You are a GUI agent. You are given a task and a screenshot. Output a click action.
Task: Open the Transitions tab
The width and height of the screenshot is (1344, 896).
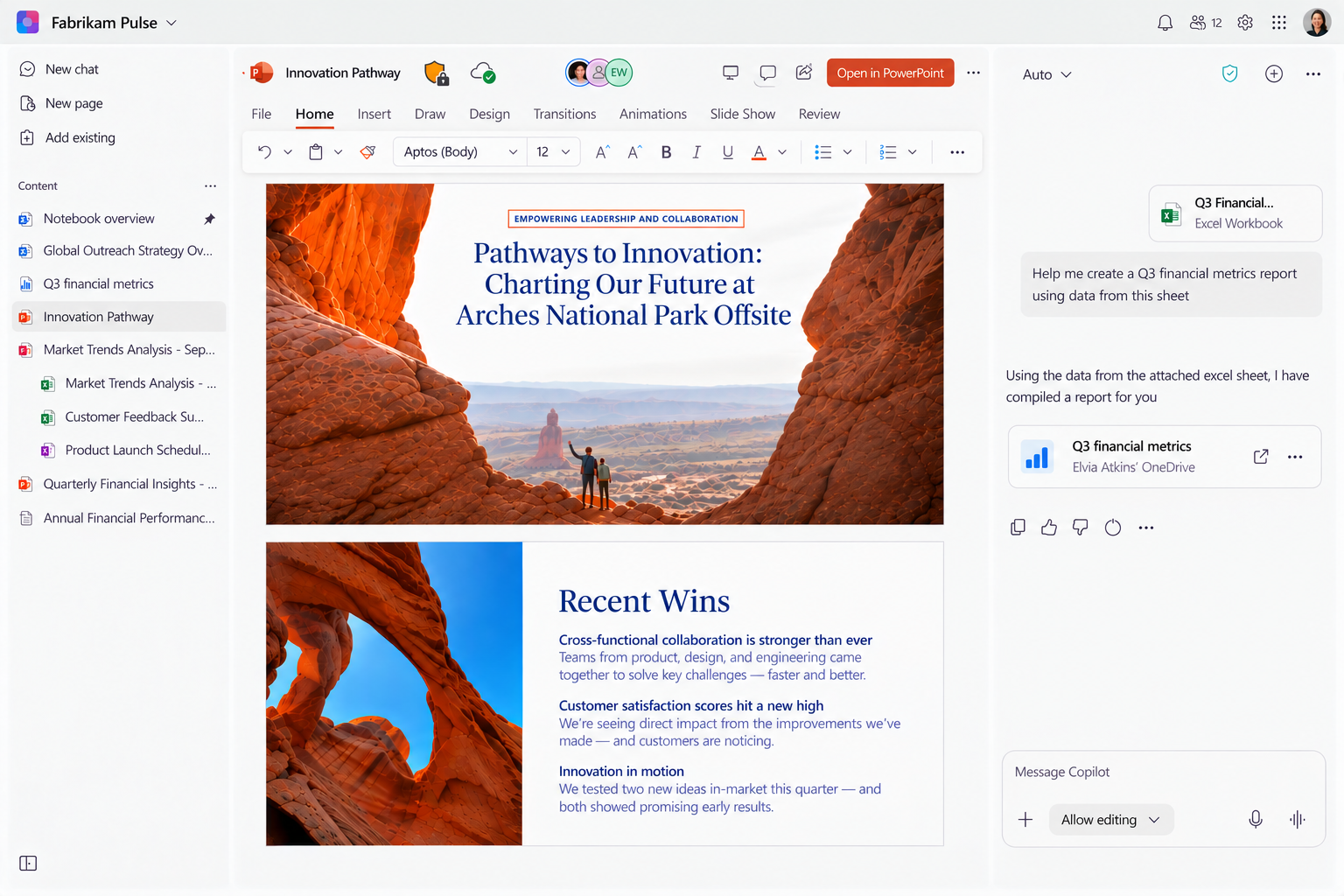[x=564, y=114]
